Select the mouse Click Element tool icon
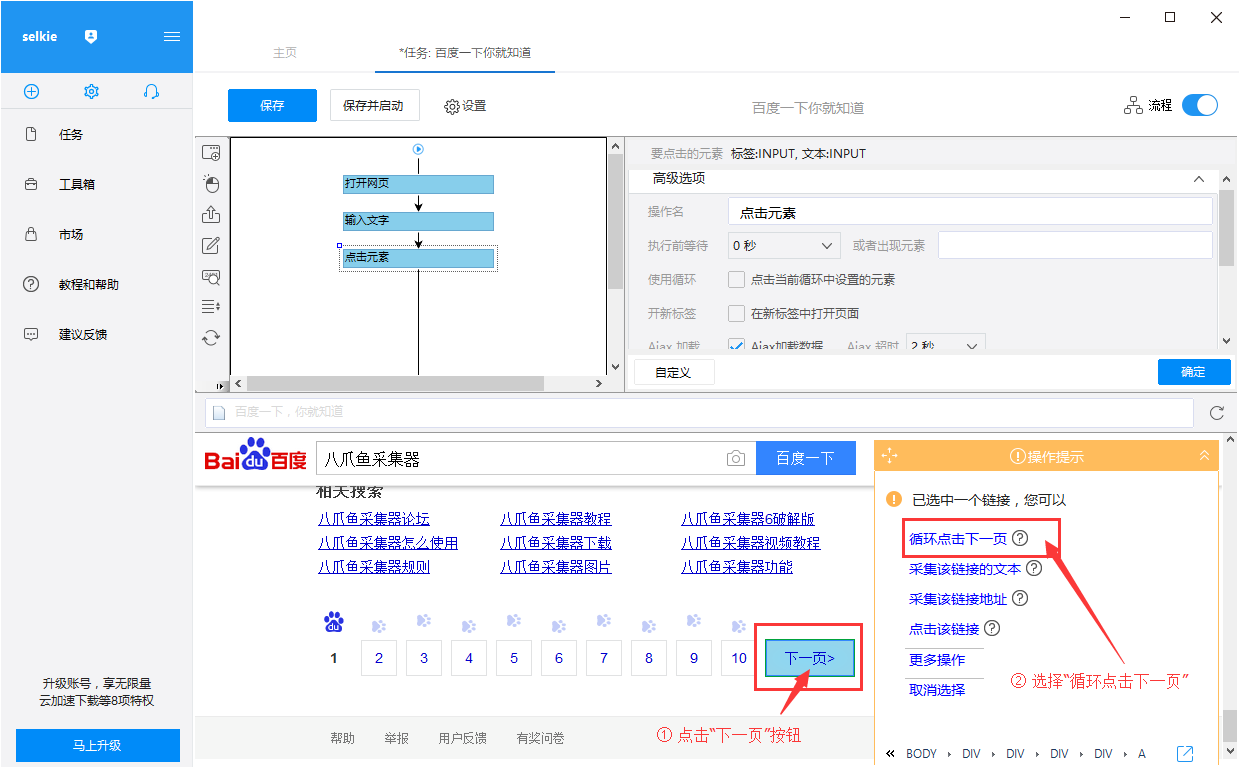1240x768 pixels. [x=211, y=184]
